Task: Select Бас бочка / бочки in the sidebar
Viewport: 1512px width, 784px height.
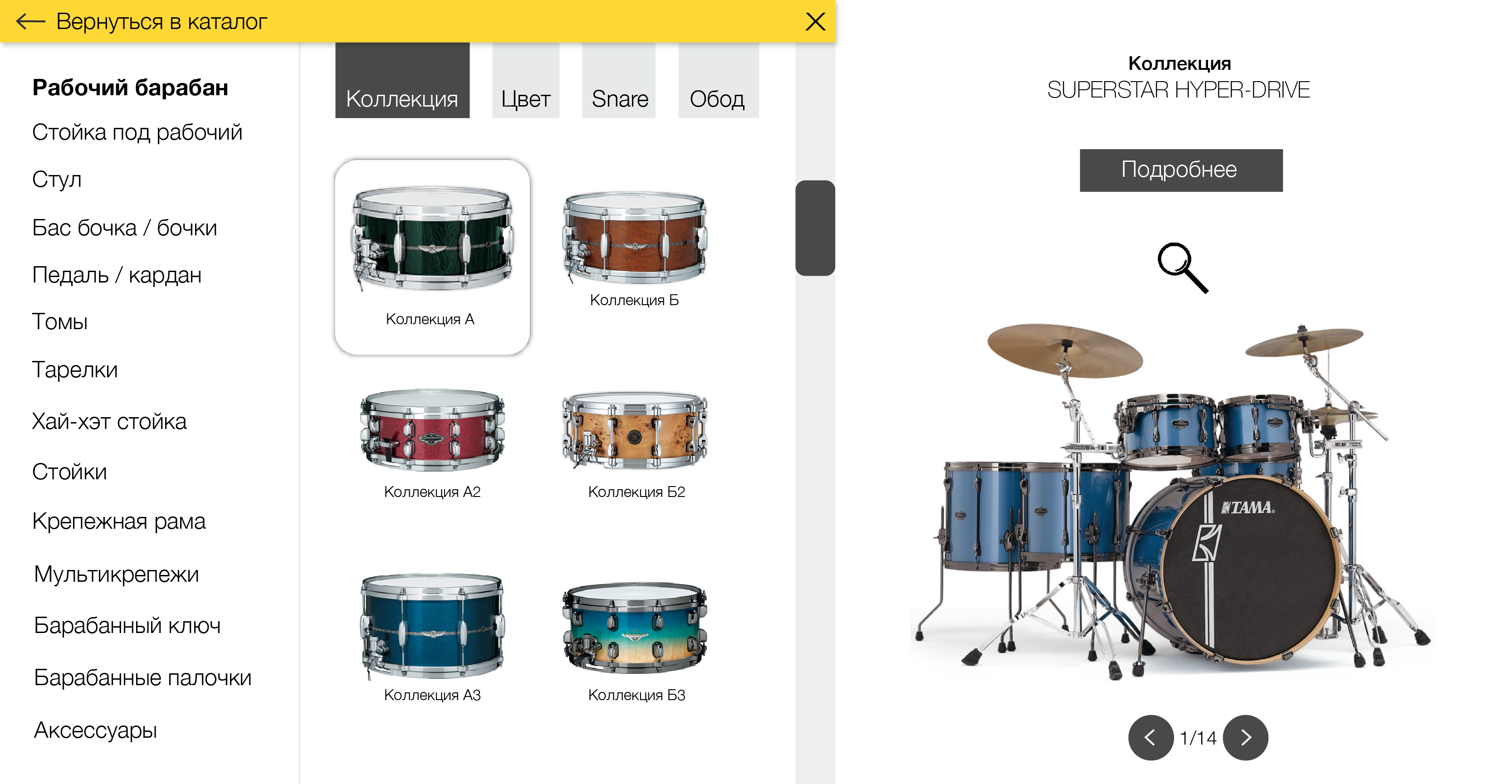Action: point(125,228)
